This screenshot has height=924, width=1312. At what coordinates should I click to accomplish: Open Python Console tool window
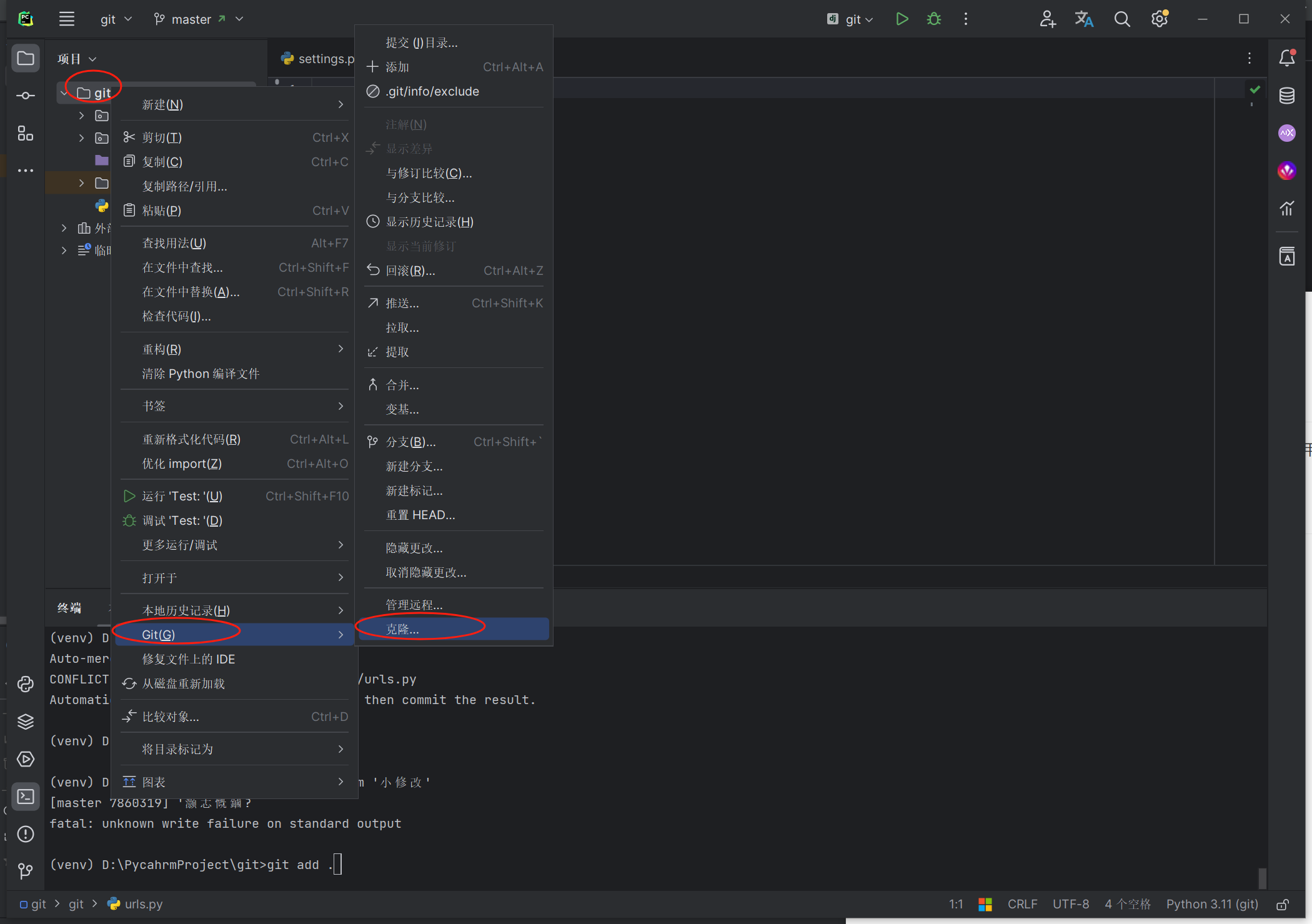26,684
